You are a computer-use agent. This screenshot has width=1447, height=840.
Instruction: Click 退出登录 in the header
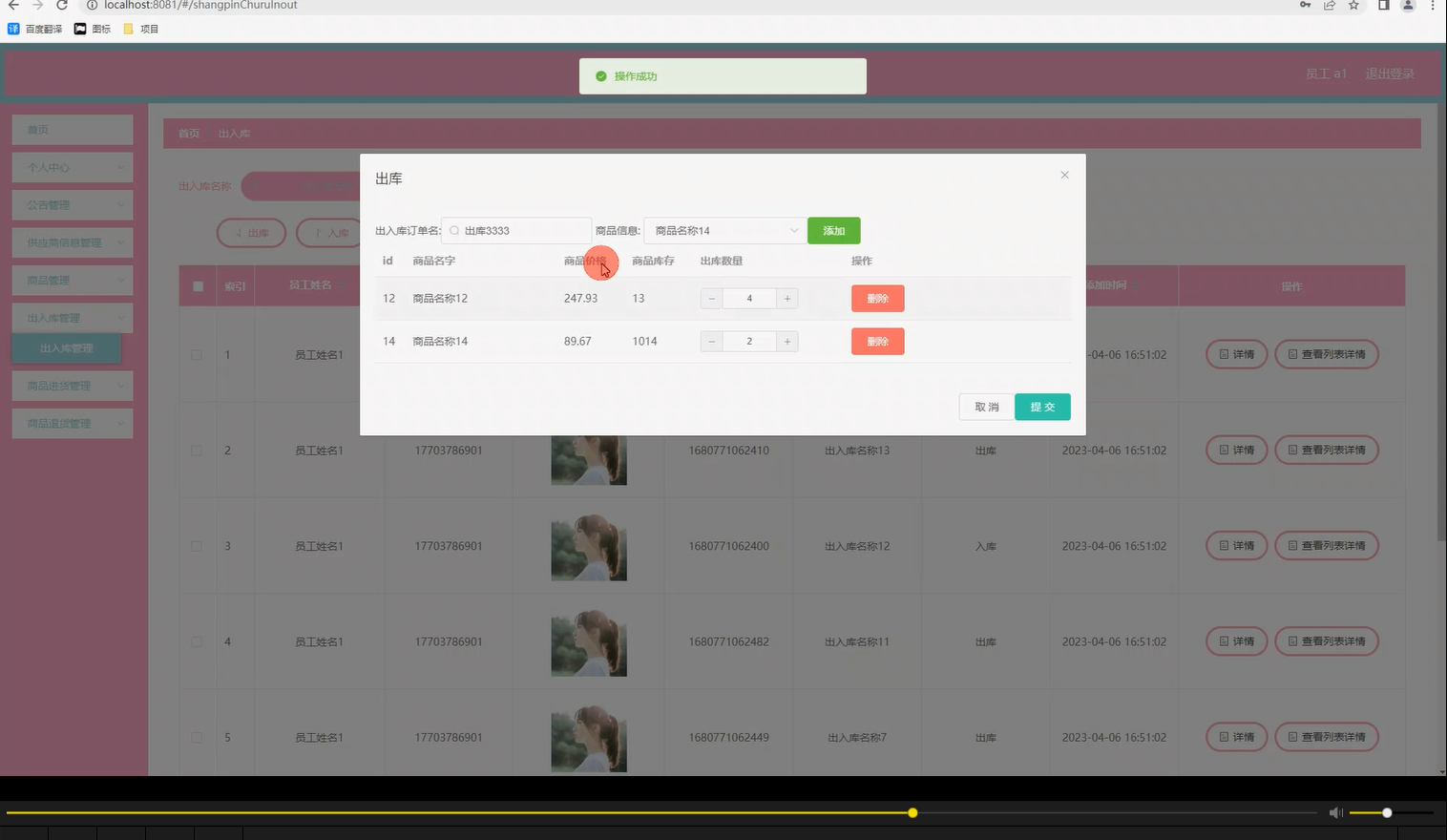tap(1390, 73)
